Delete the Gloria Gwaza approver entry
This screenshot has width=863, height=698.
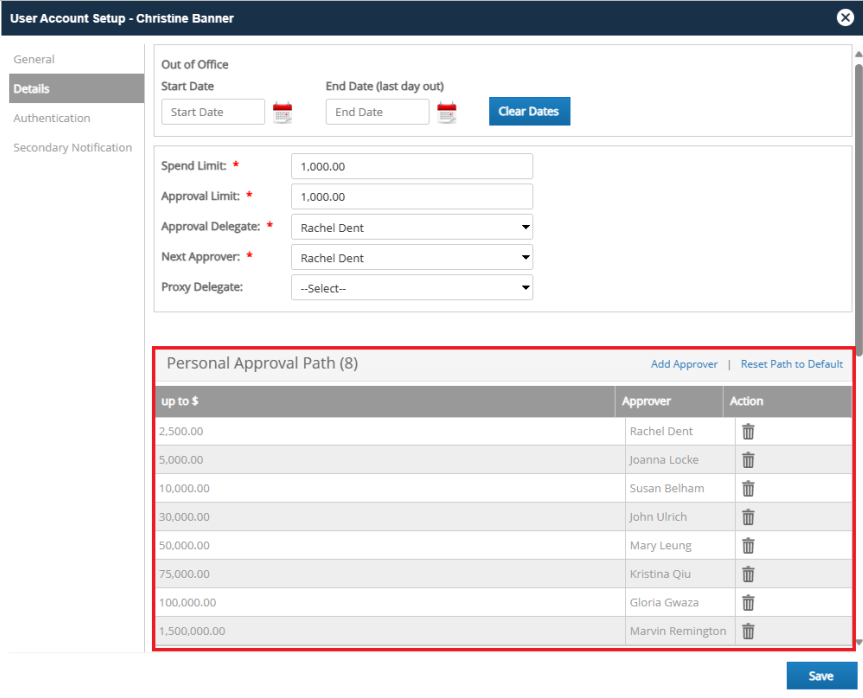[748, 602]
